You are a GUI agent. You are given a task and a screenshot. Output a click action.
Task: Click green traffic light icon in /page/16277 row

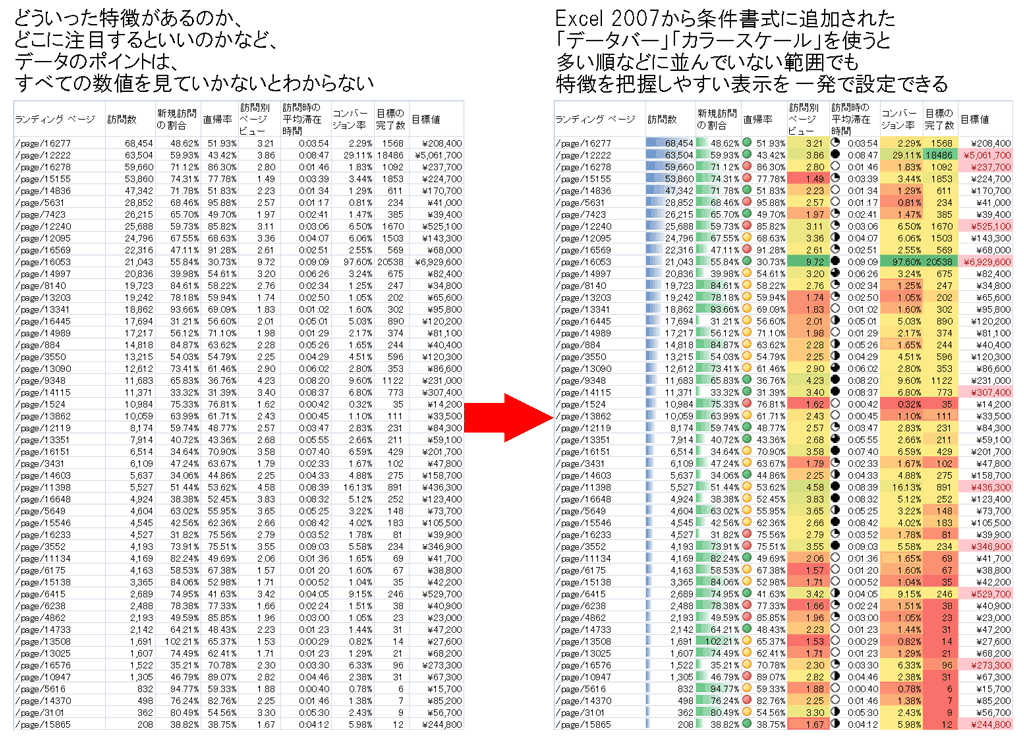point(747,144)
